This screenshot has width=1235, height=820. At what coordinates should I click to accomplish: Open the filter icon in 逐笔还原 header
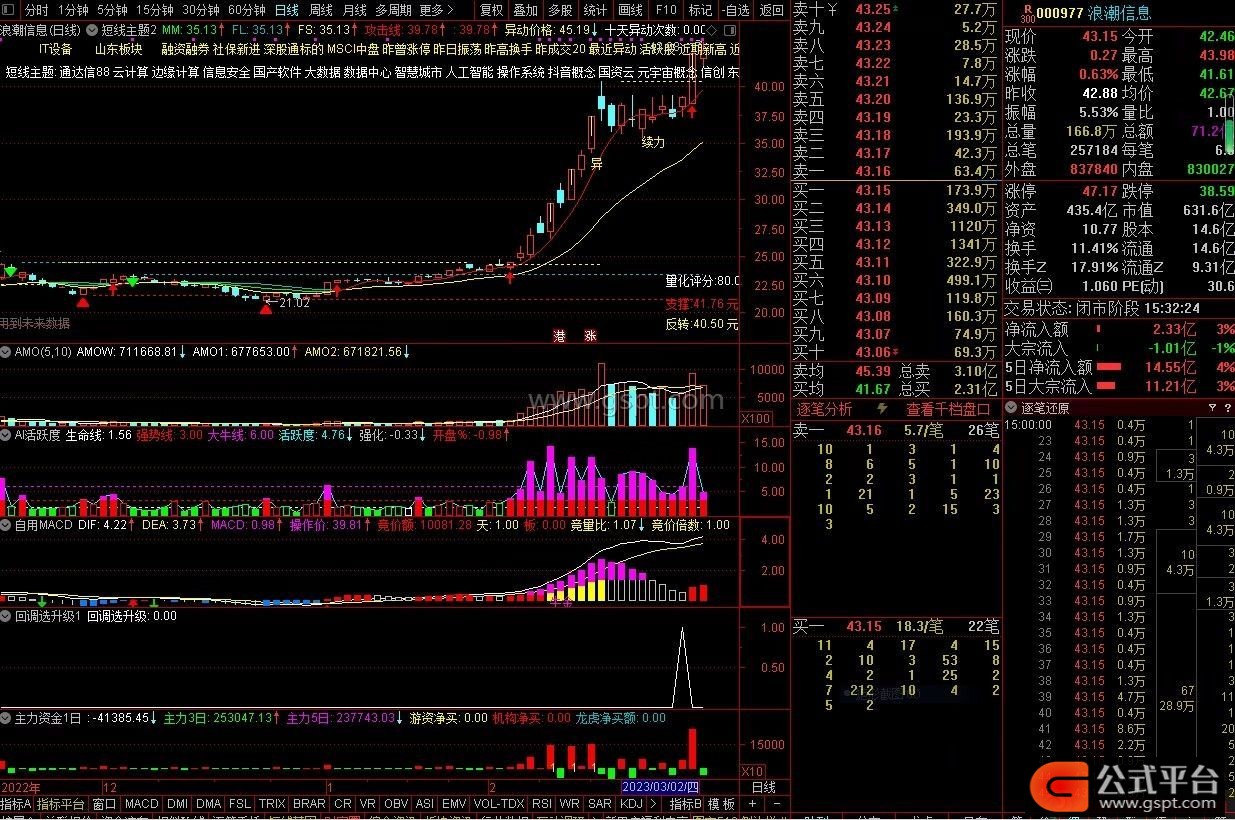[x=1213, y=408]
